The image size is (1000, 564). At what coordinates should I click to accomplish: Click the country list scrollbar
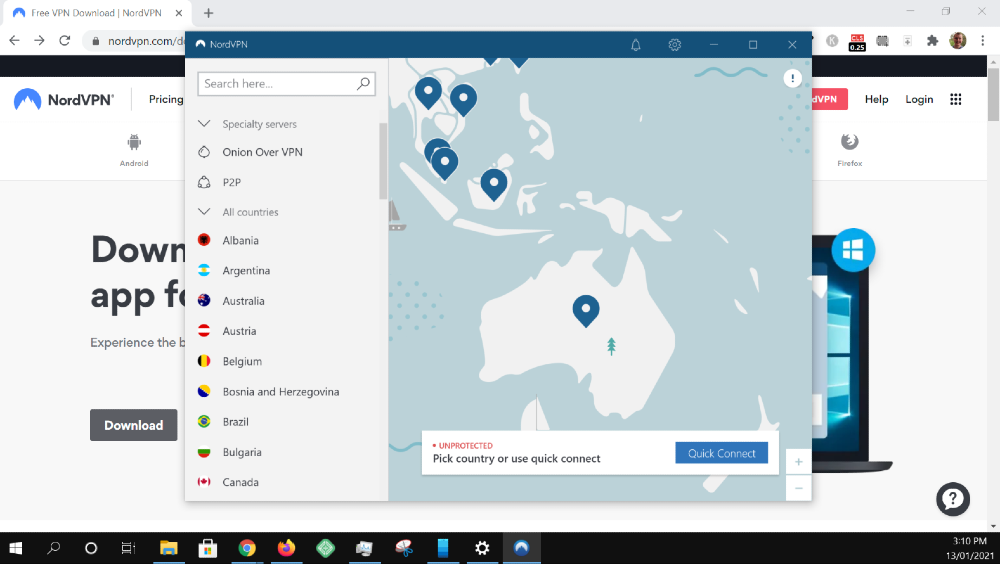[x=383, y=161]
